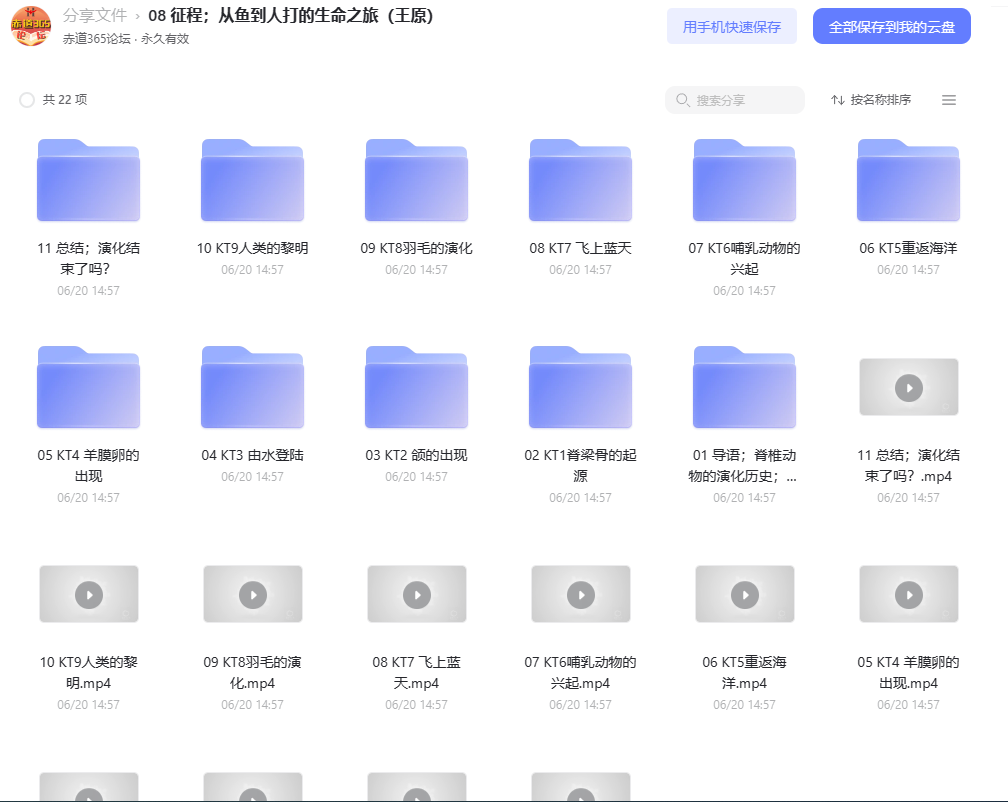Open folder 08 KT7 飞上蓝天

(x=580, y=181)
